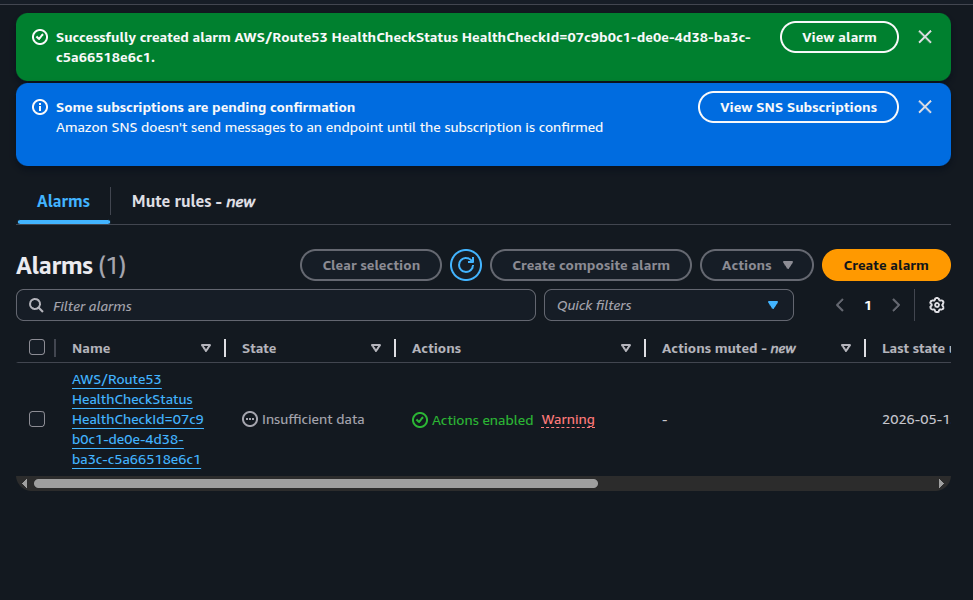Sort by Actions muted column arrow

[846, 348]
